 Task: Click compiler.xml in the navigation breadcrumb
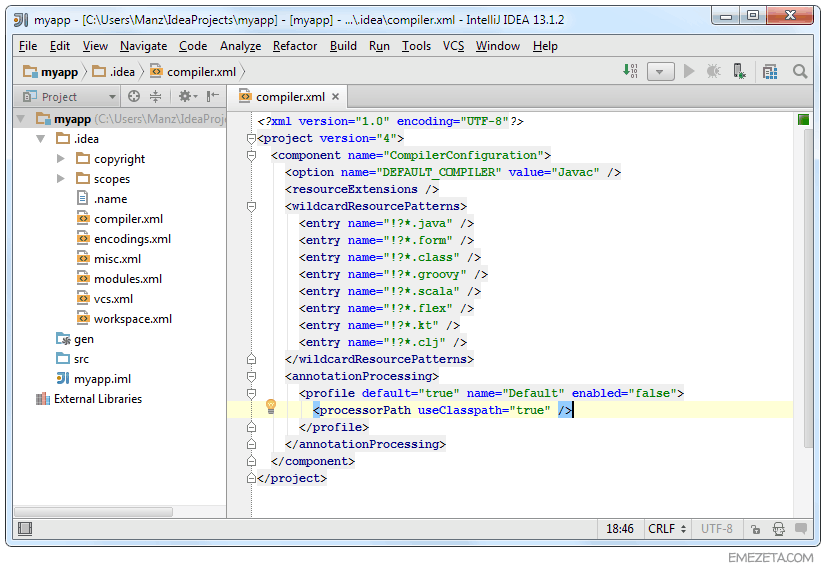tap(193, 72)
